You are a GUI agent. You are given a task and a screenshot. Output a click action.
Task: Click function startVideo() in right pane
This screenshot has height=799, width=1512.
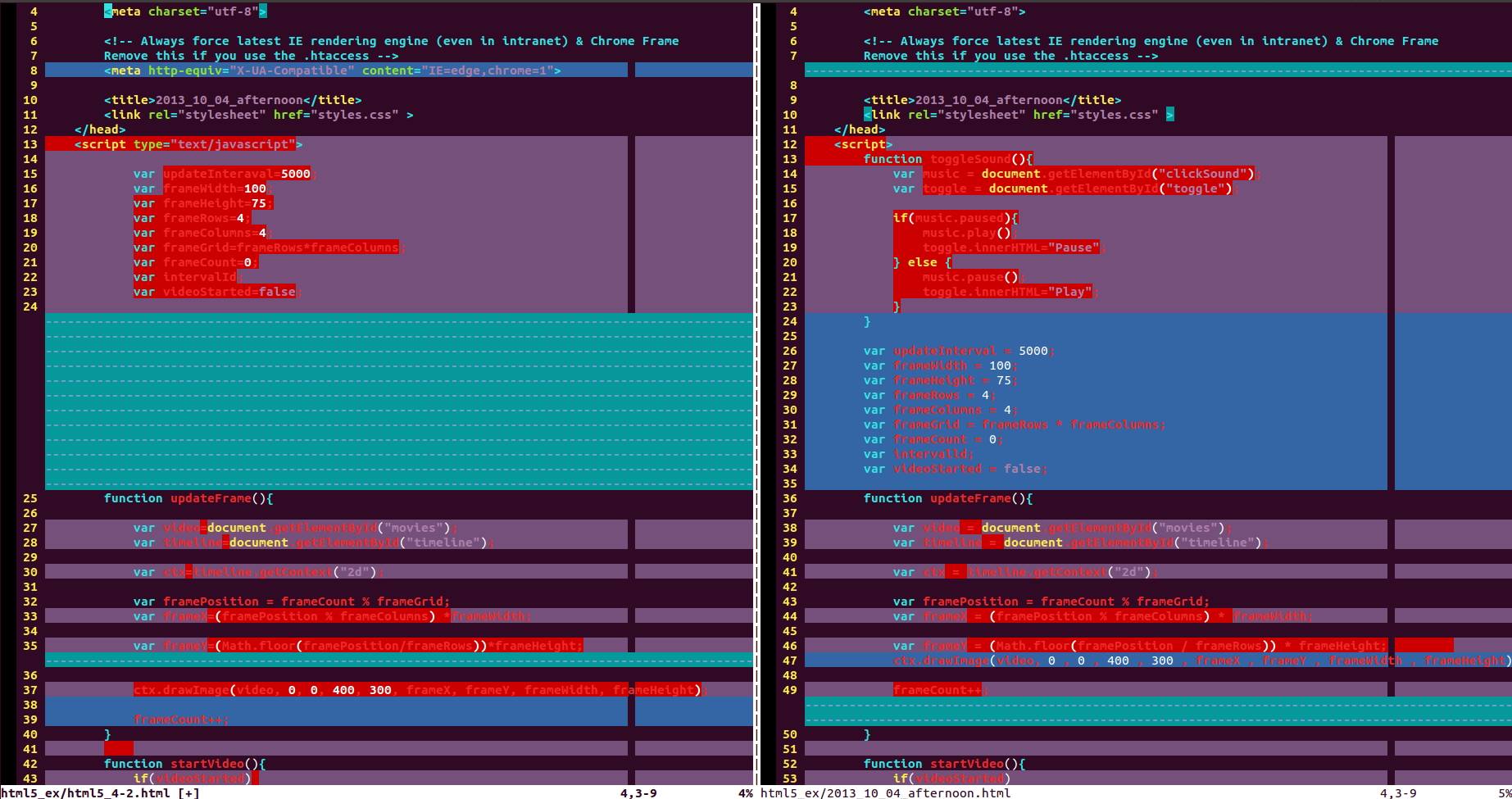click(x=944, y=764)
